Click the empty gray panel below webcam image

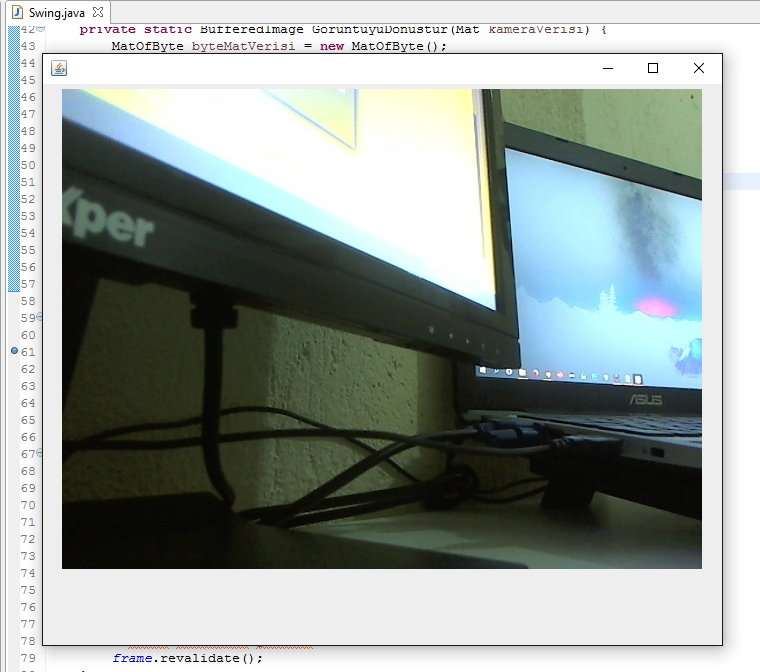point(381,606)
